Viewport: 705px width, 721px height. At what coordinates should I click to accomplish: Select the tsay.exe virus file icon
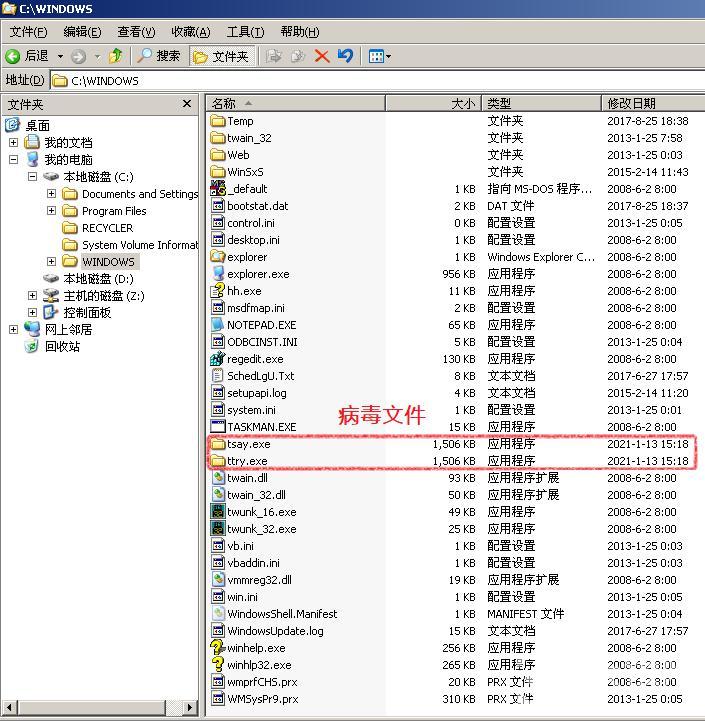[x=218, y=444]
